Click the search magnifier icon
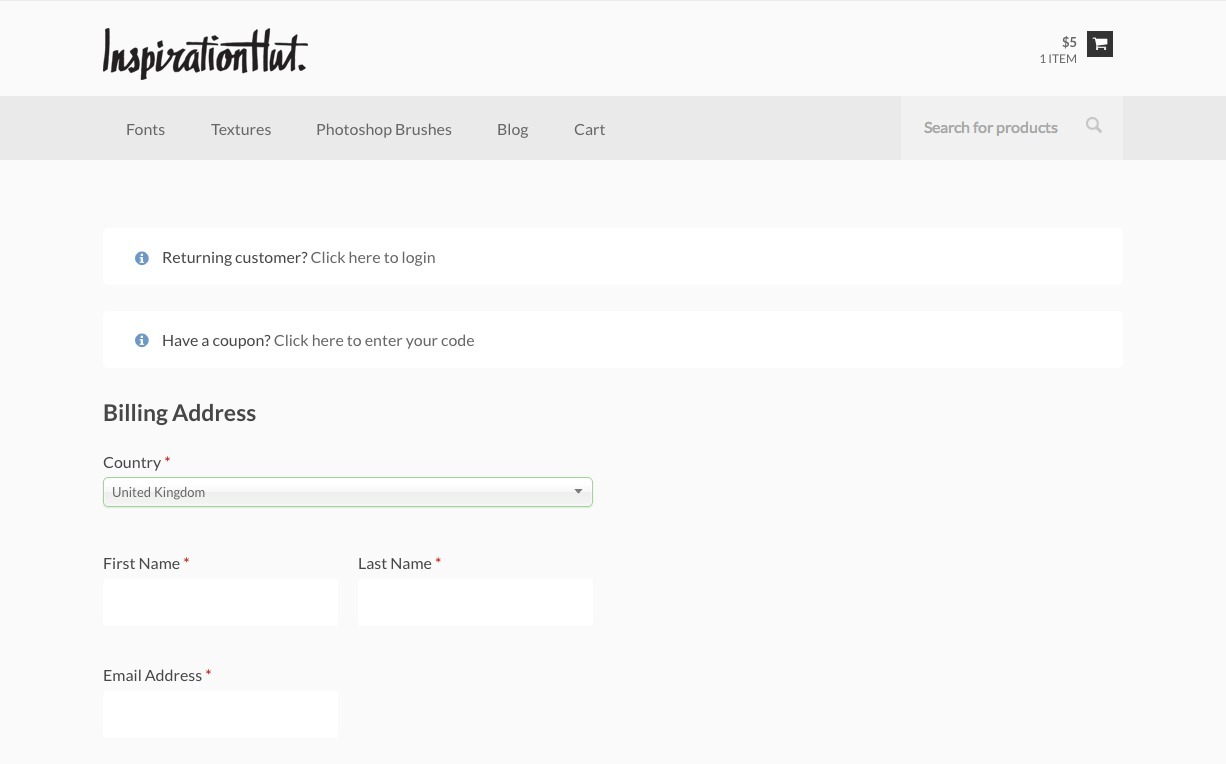The height and width of the screenshot is (764, 1226). 1093,126
